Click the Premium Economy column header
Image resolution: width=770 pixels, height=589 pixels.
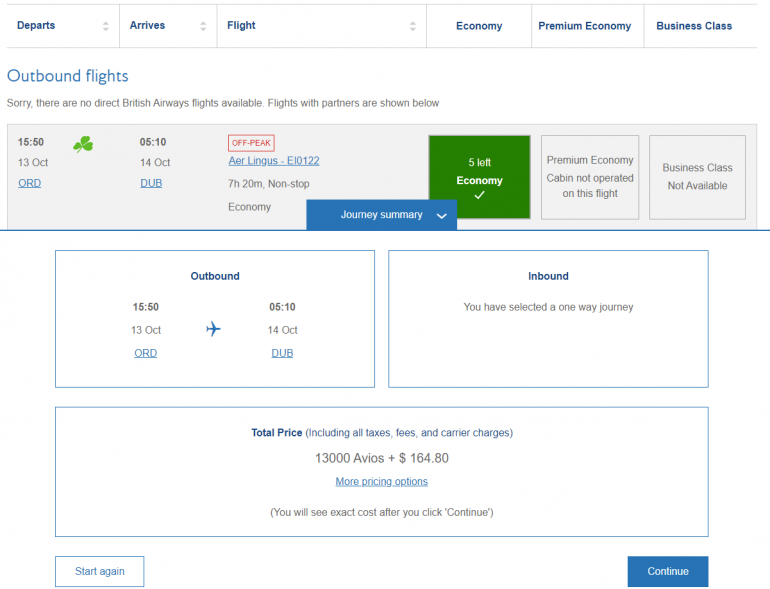[584, 26]
